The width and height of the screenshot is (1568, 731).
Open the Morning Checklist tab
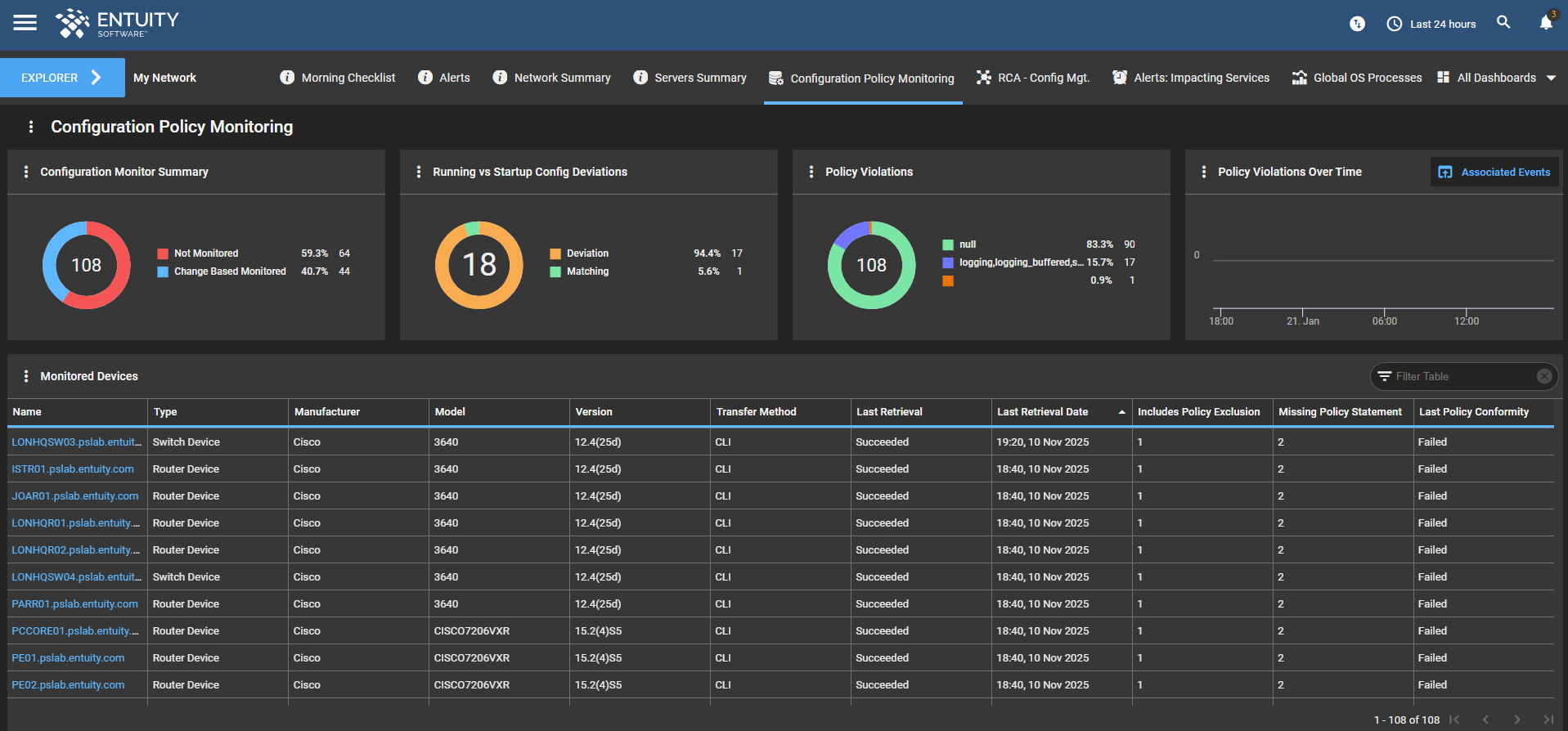point(348,78)
